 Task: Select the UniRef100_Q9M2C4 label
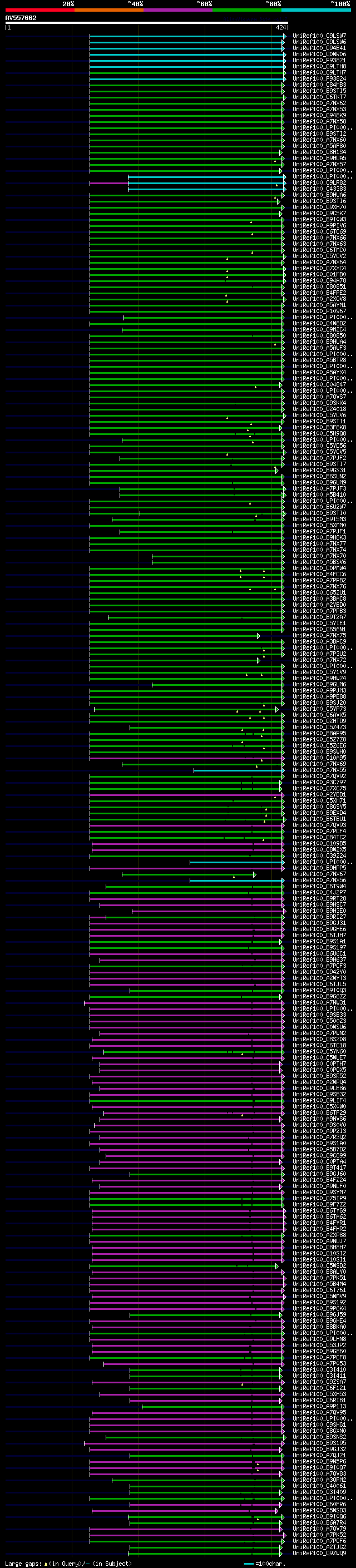click(319, 330)
